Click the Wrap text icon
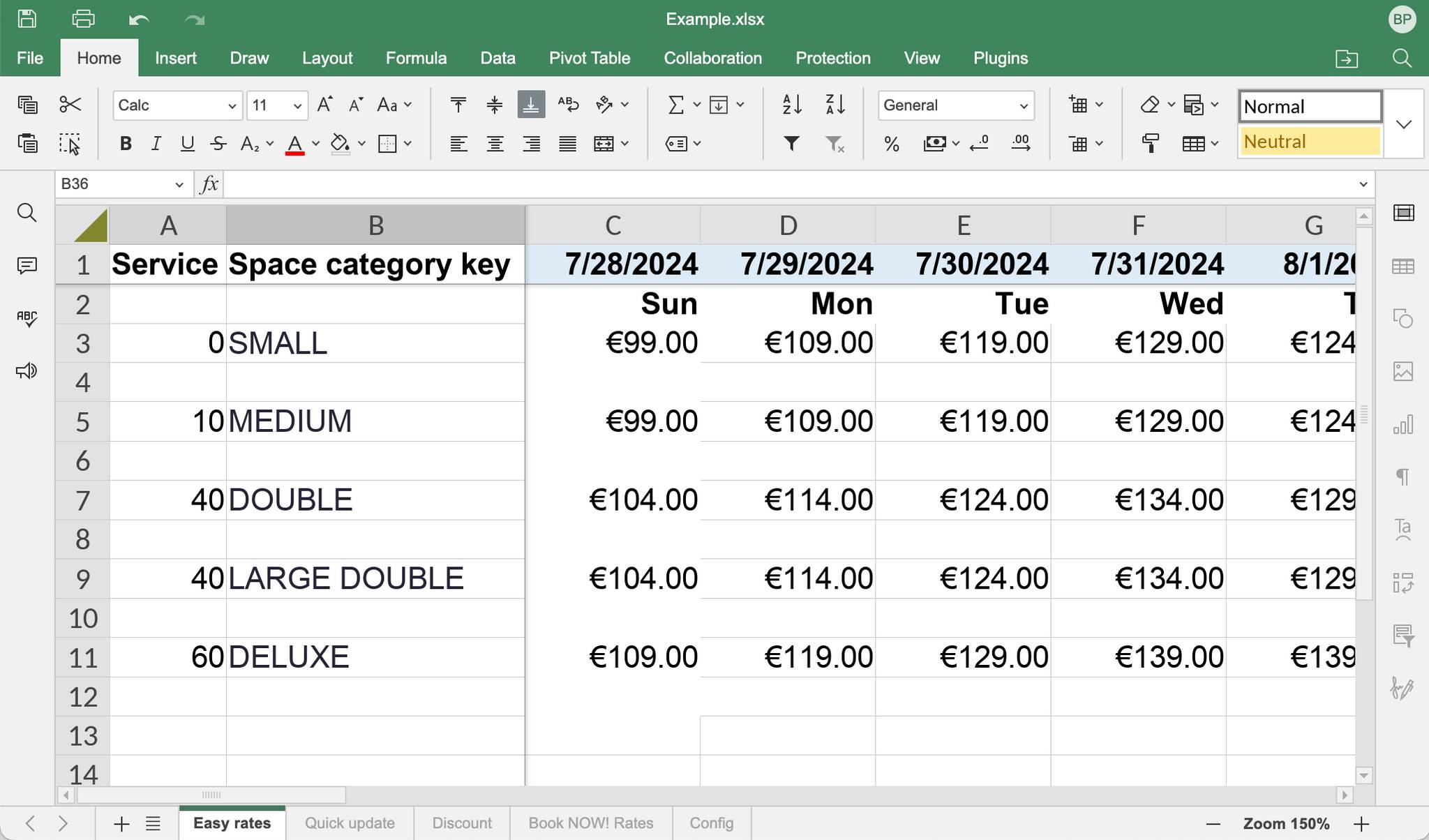 [568, 105]
